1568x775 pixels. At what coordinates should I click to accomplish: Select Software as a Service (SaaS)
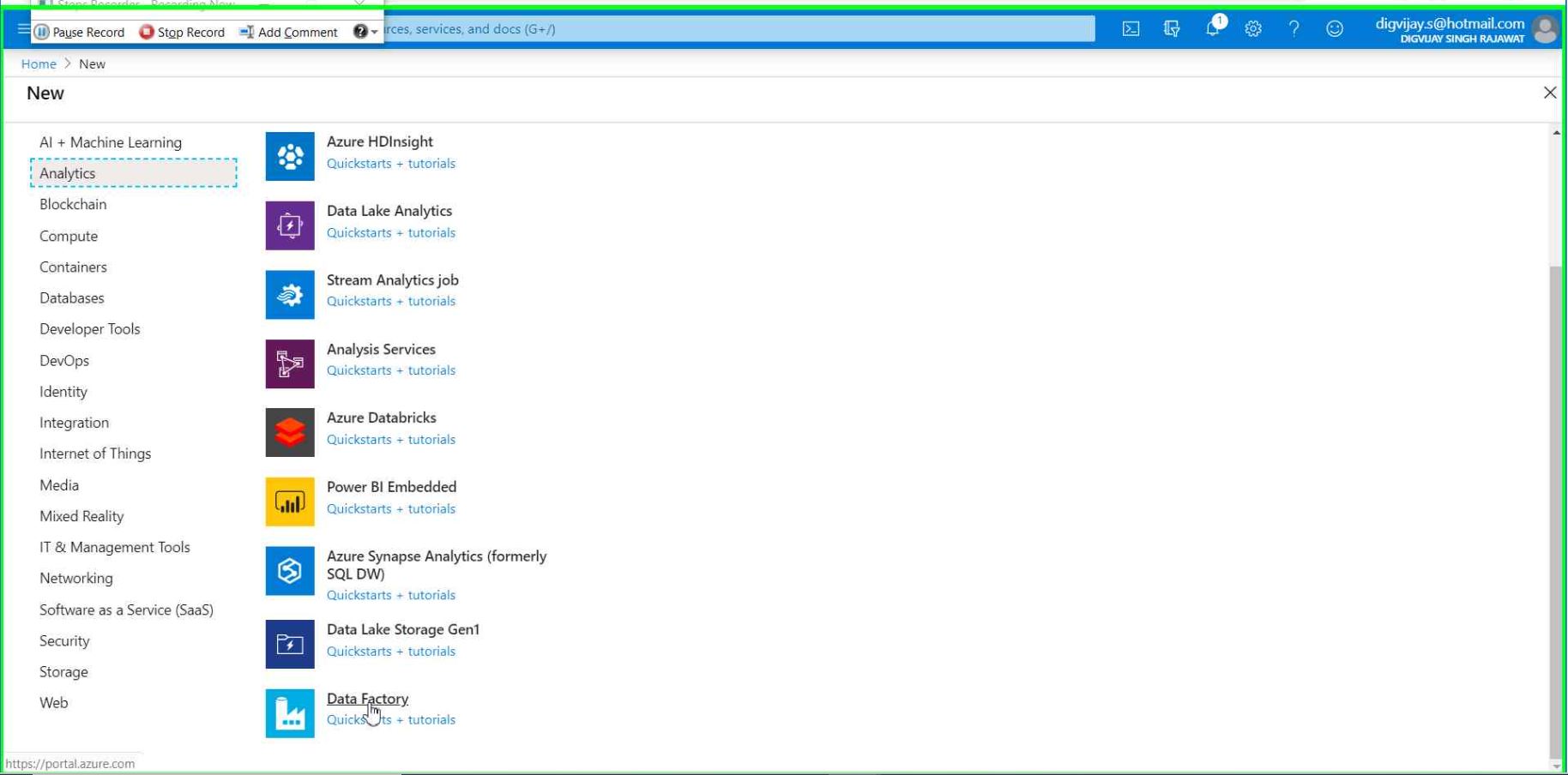tap(126, 610)
